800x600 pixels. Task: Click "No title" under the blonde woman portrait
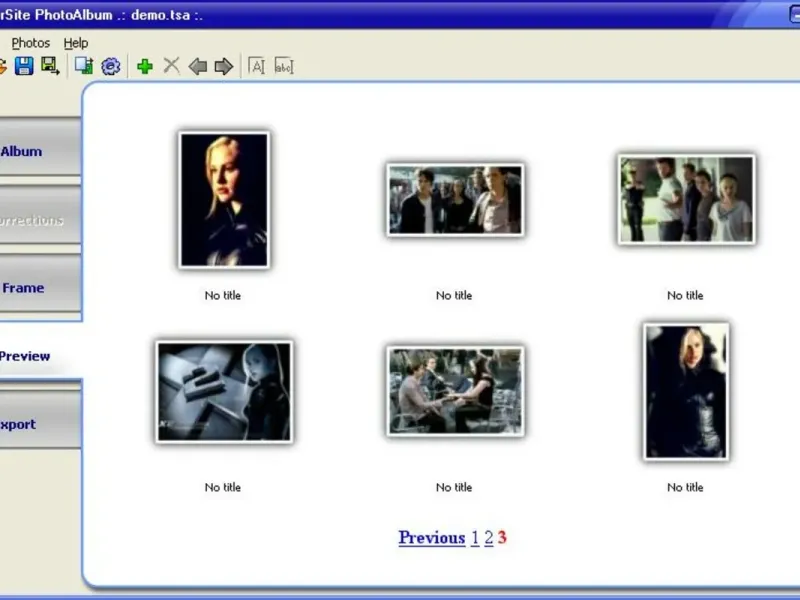(x=223, y=295)
